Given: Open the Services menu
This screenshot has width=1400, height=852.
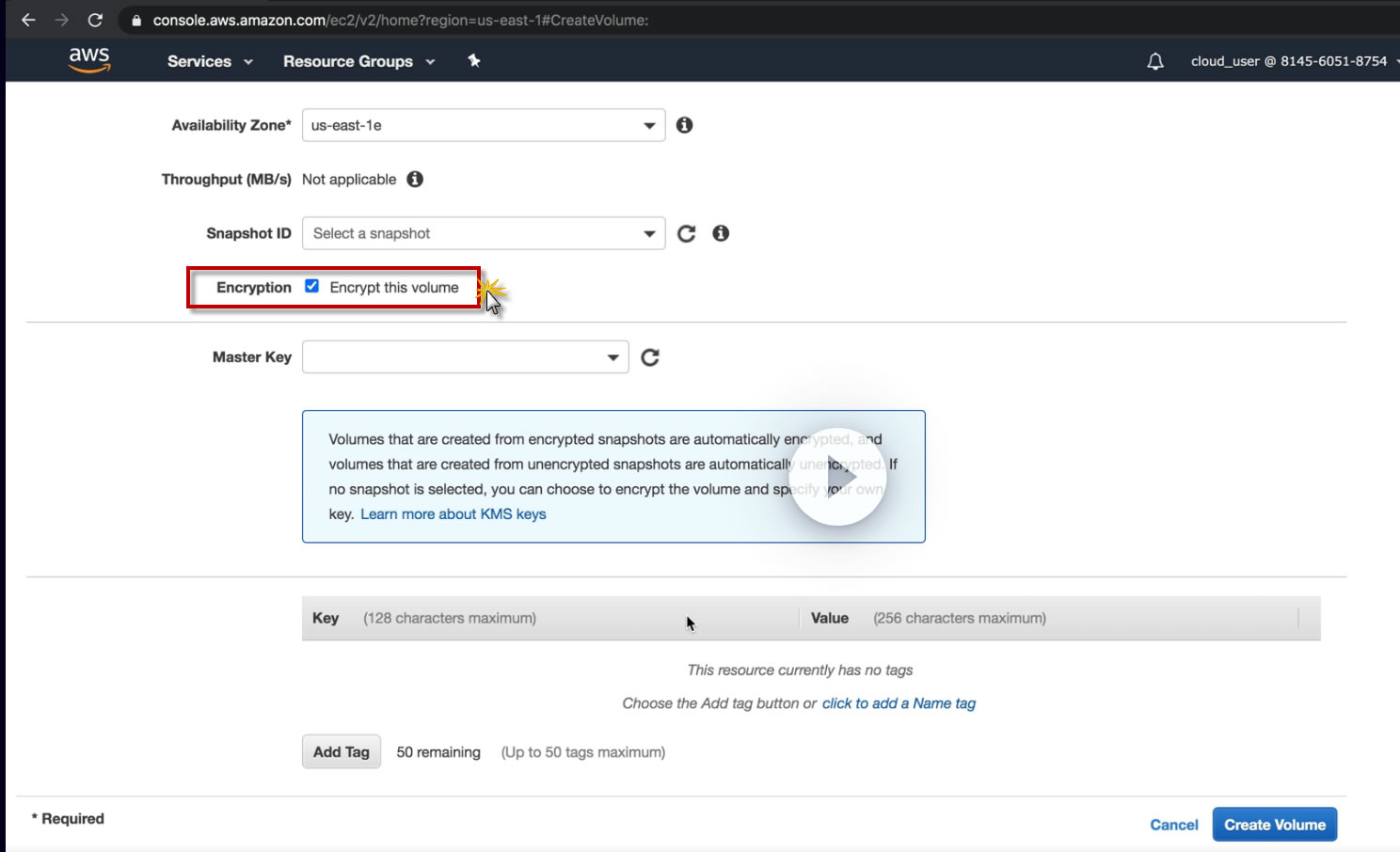Looking at the screenshot, I should point(210,61).
